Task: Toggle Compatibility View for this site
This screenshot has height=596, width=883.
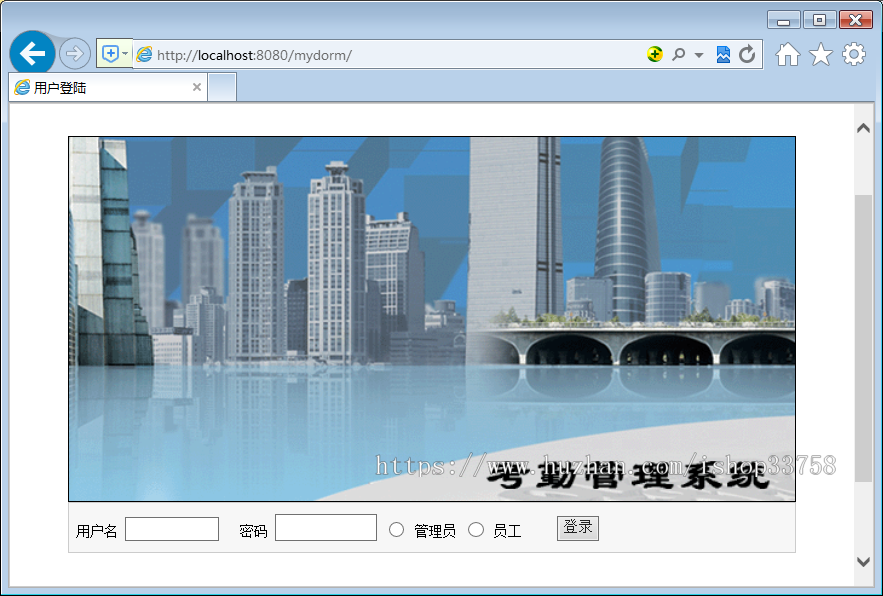Action: click(723, 53)
